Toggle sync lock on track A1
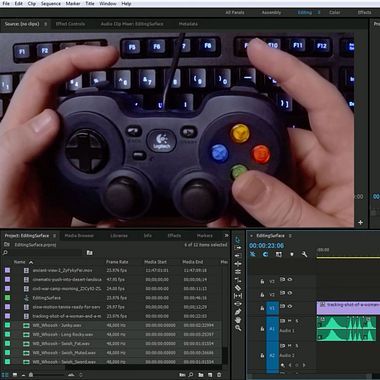The height and width of the screenshot is (380, 380). tap(282, 321)
